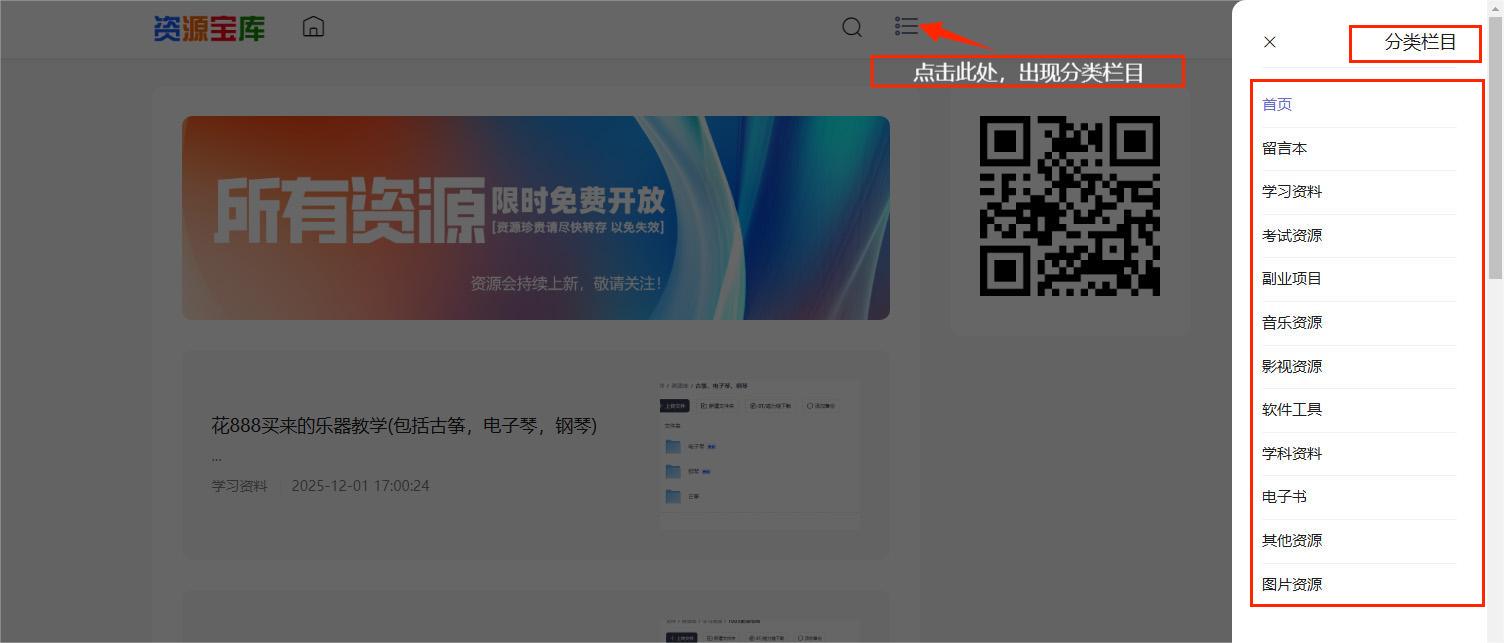Image resolution: width=1504 pixels, height=643 pixels.
Task: Open 音乐资源 category
Action: point(1291,323)
